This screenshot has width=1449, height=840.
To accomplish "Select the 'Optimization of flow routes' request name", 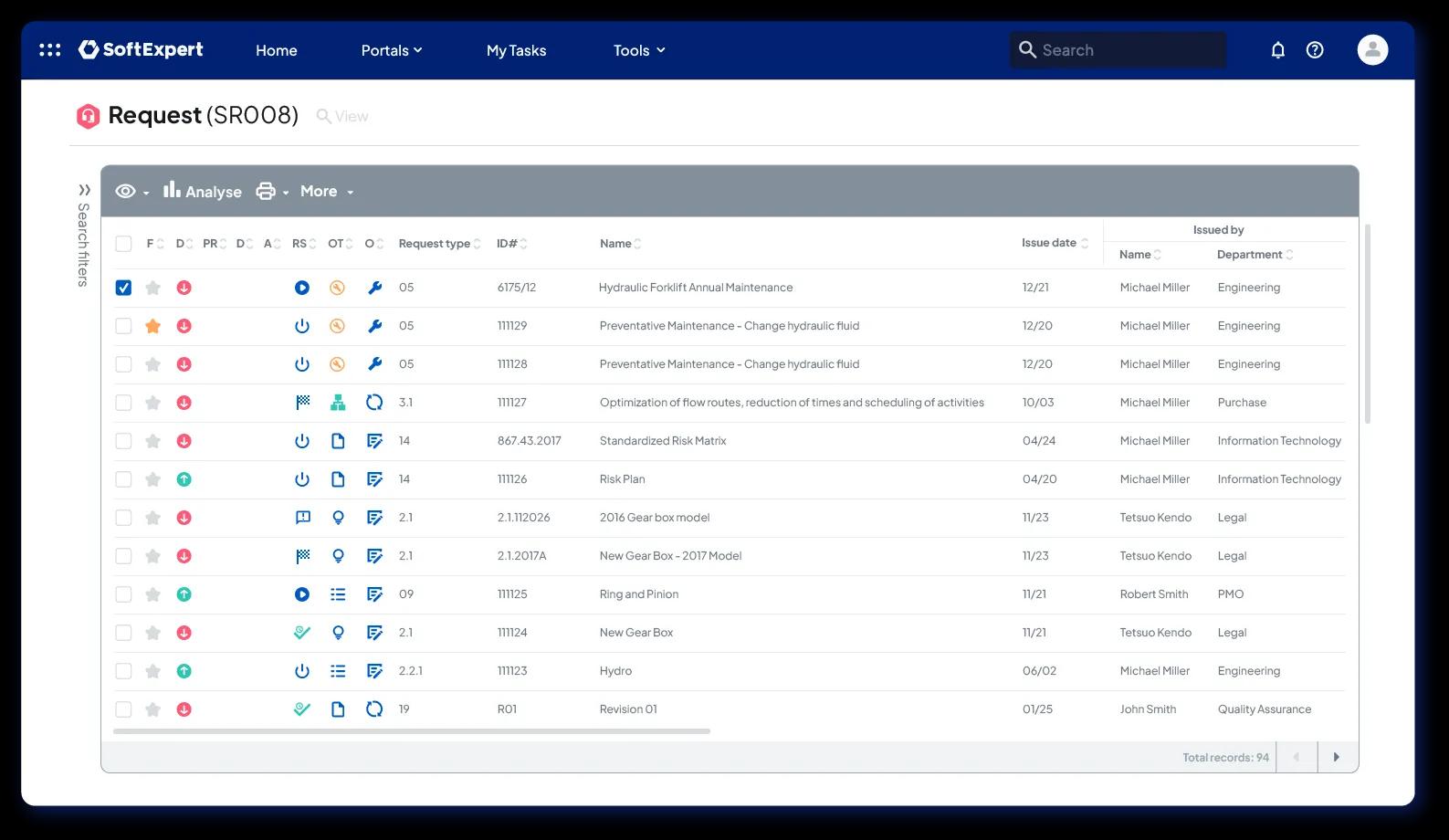I will pos(792,403).
